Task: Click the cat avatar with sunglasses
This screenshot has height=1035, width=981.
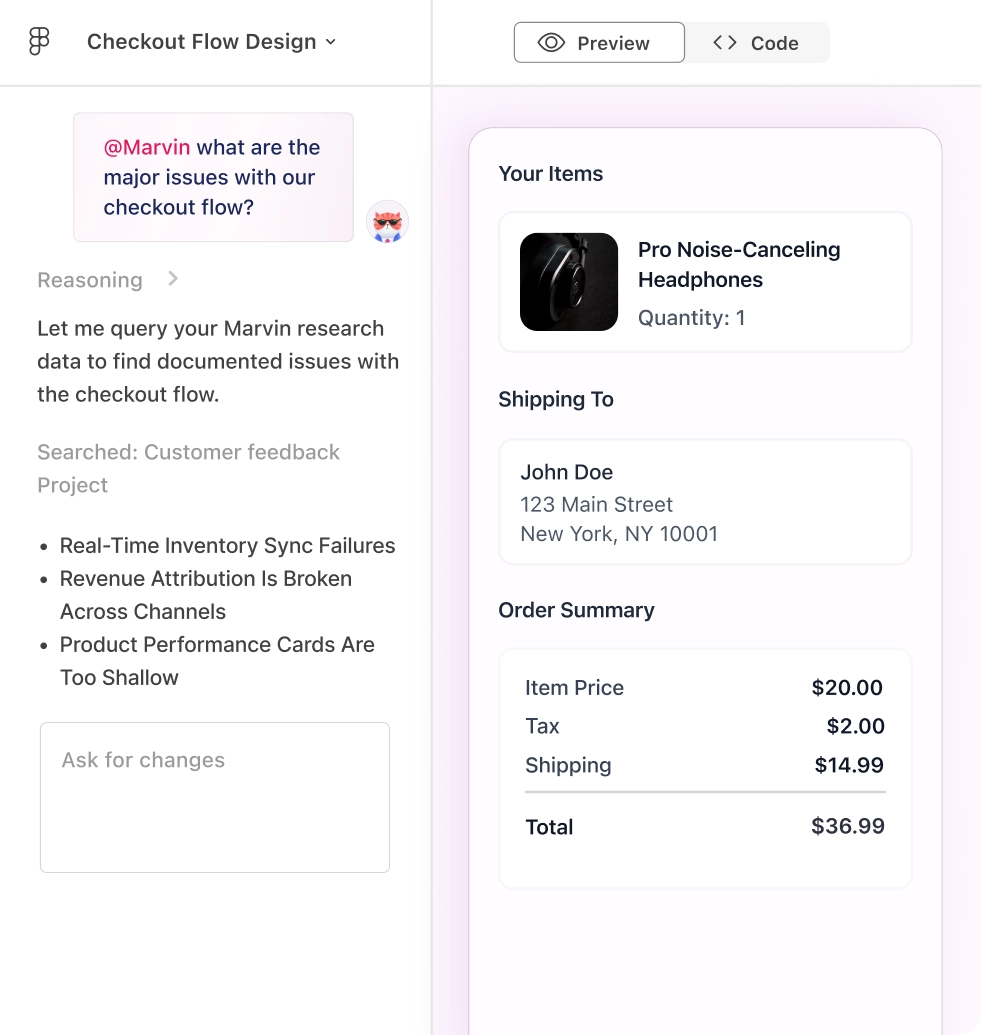Action: [x=388, y=222]
